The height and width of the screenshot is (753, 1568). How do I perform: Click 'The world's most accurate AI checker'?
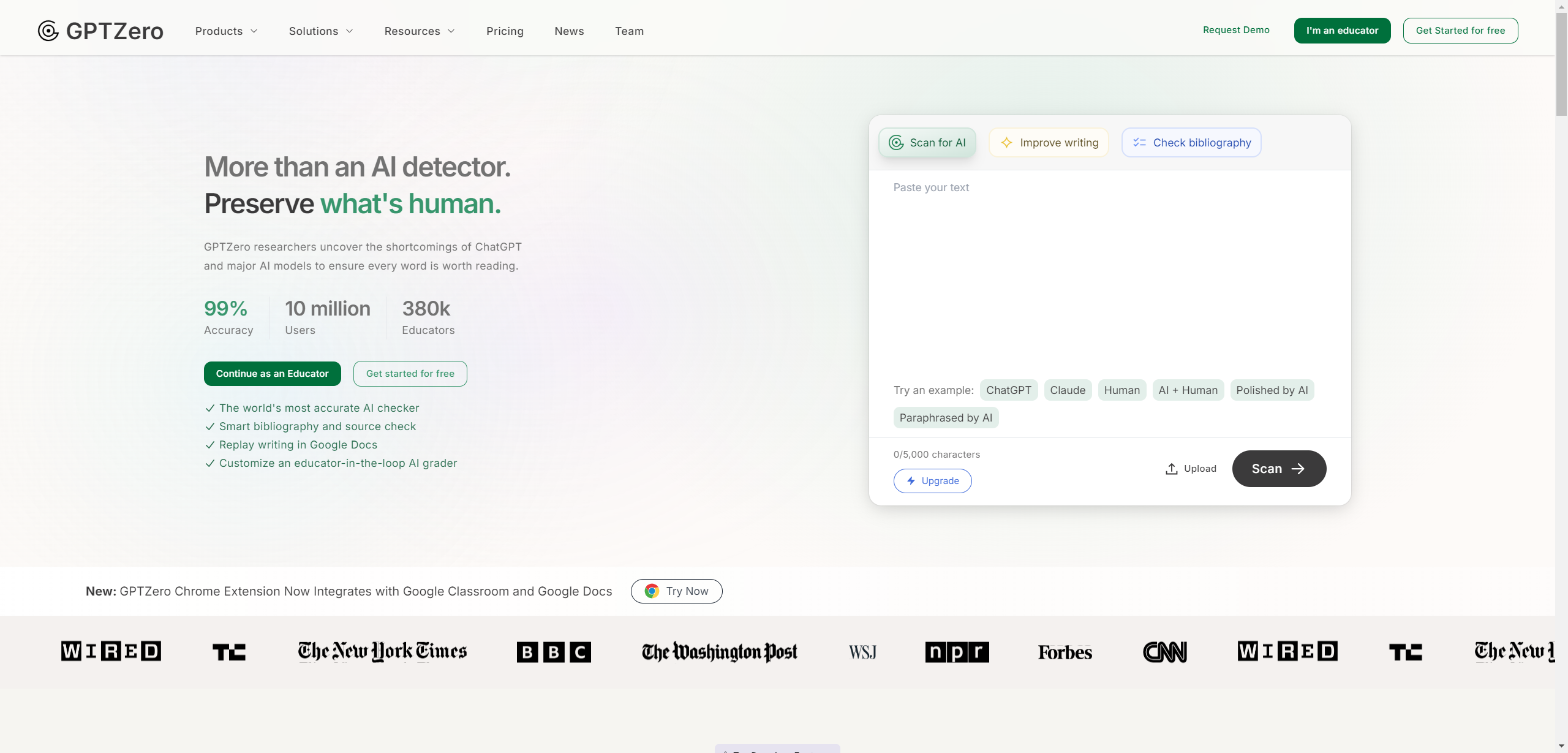(319, 408)
